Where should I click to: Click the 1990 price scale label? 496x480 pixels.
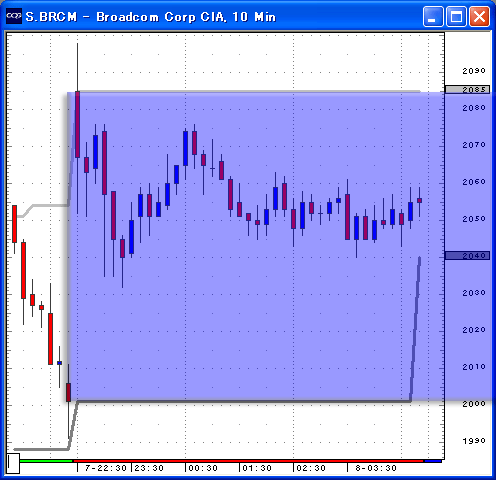[x=474, y=441]
